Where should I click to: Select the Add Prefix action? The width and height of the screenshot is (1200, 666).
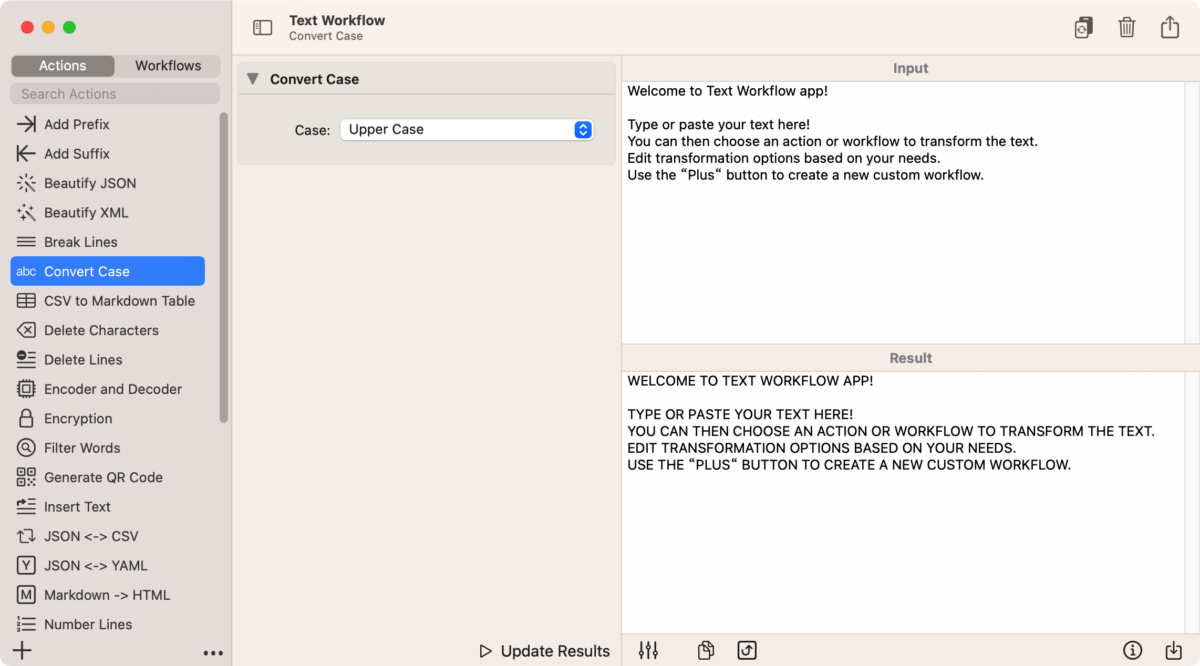[x=108, y=124]
